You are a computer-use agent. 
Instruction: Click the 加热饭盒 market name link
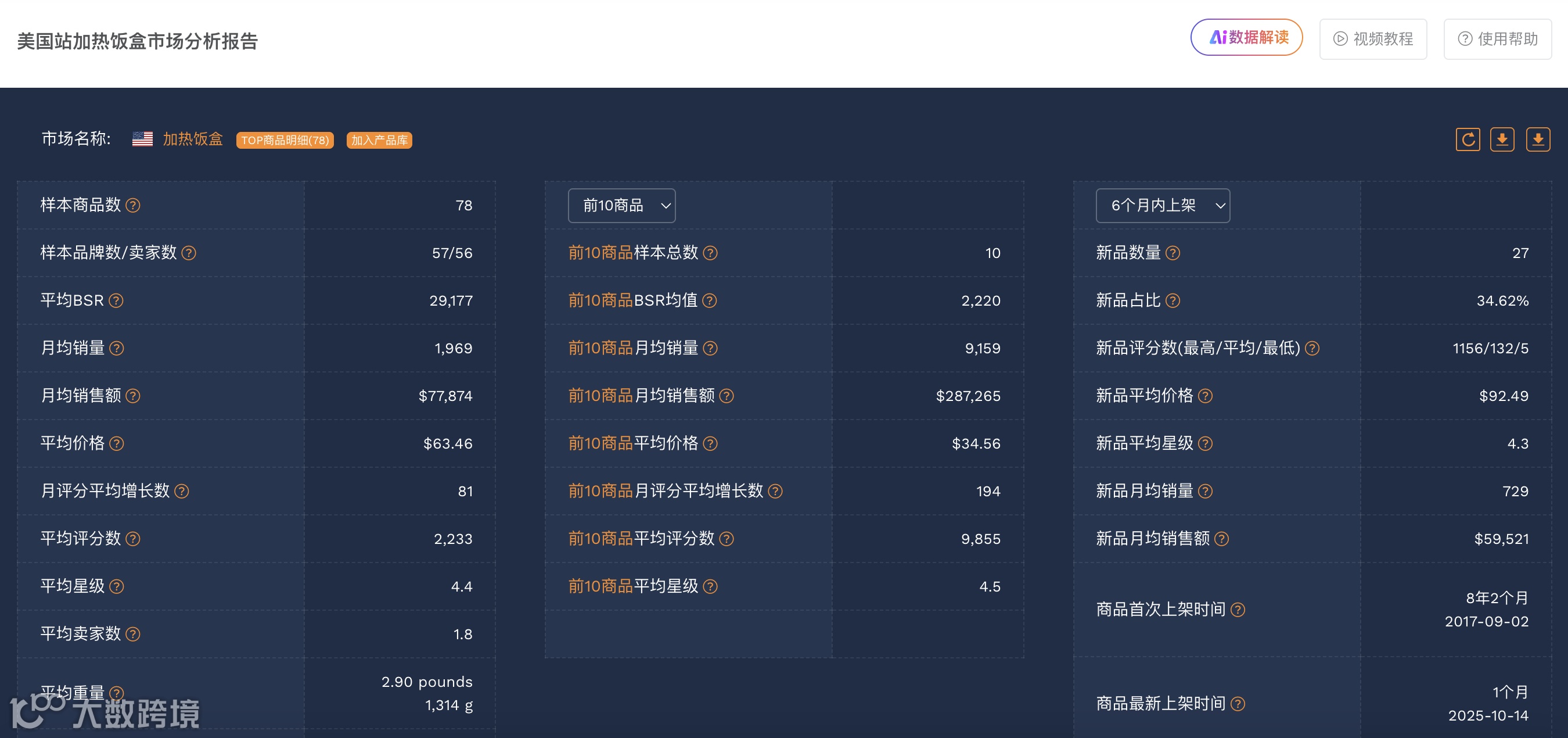(x=192, y=139)
